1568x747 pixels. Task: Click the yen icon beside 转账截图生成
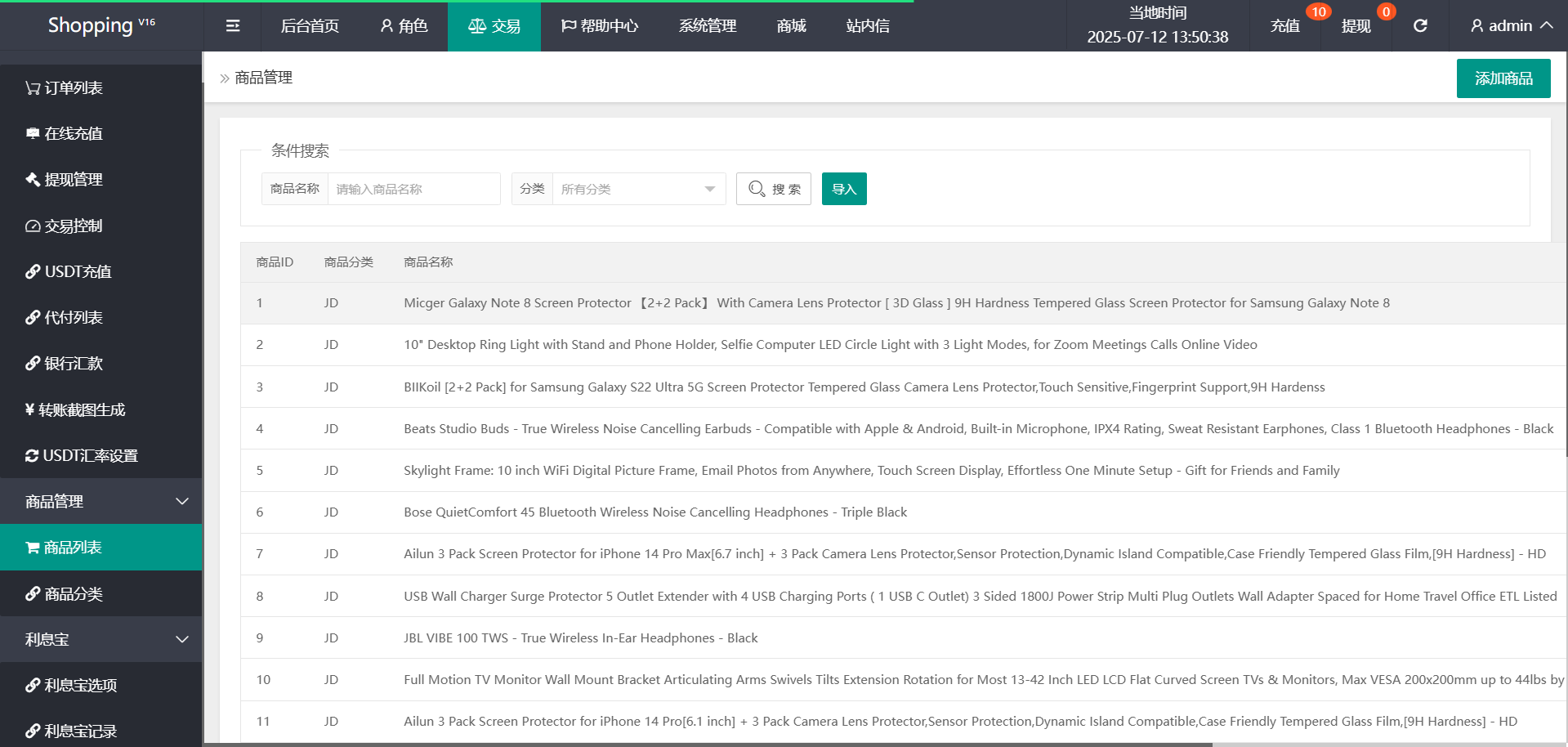point(29,409)
